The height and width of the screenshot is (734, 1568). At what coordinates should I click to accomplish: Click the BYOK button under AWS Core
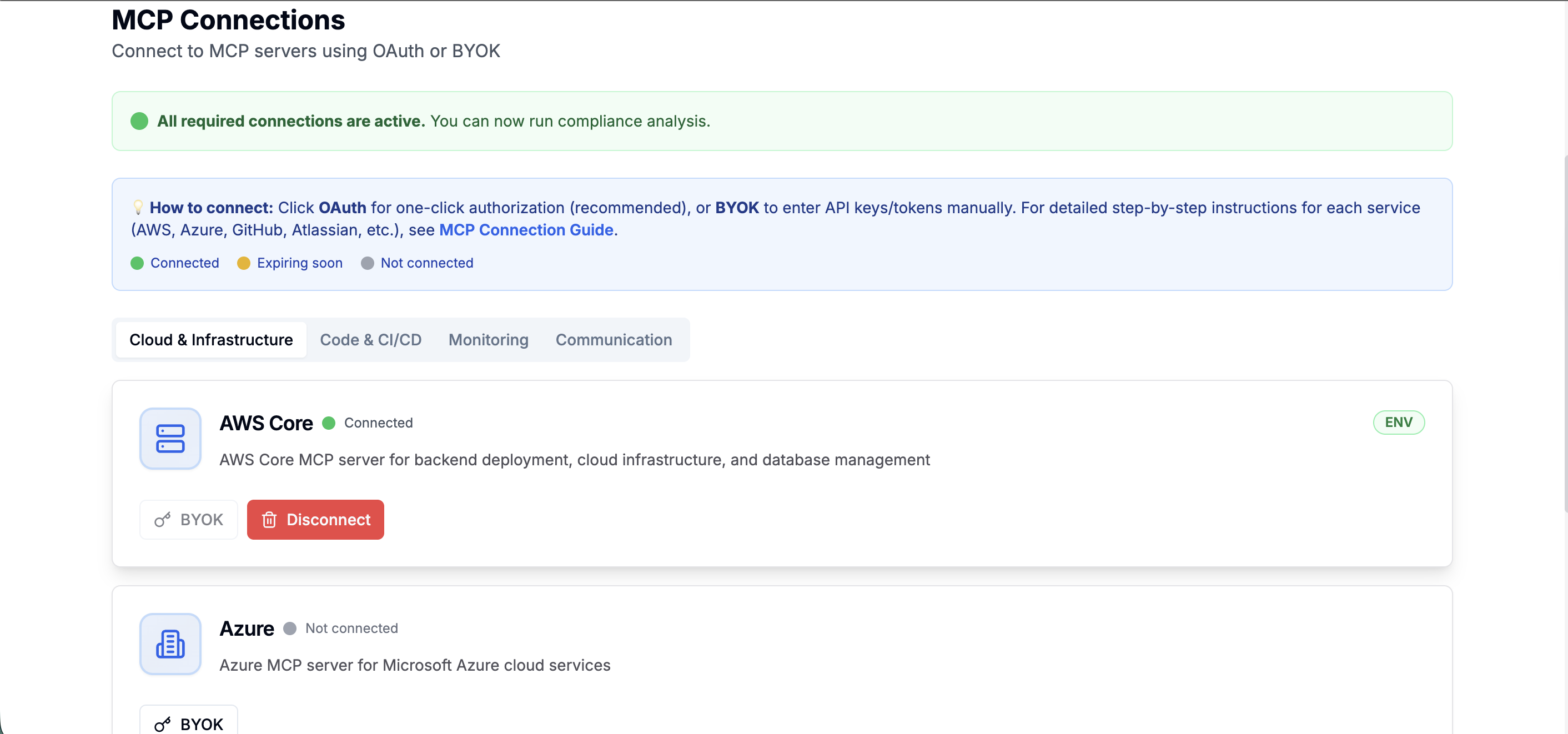click(189, 519)
